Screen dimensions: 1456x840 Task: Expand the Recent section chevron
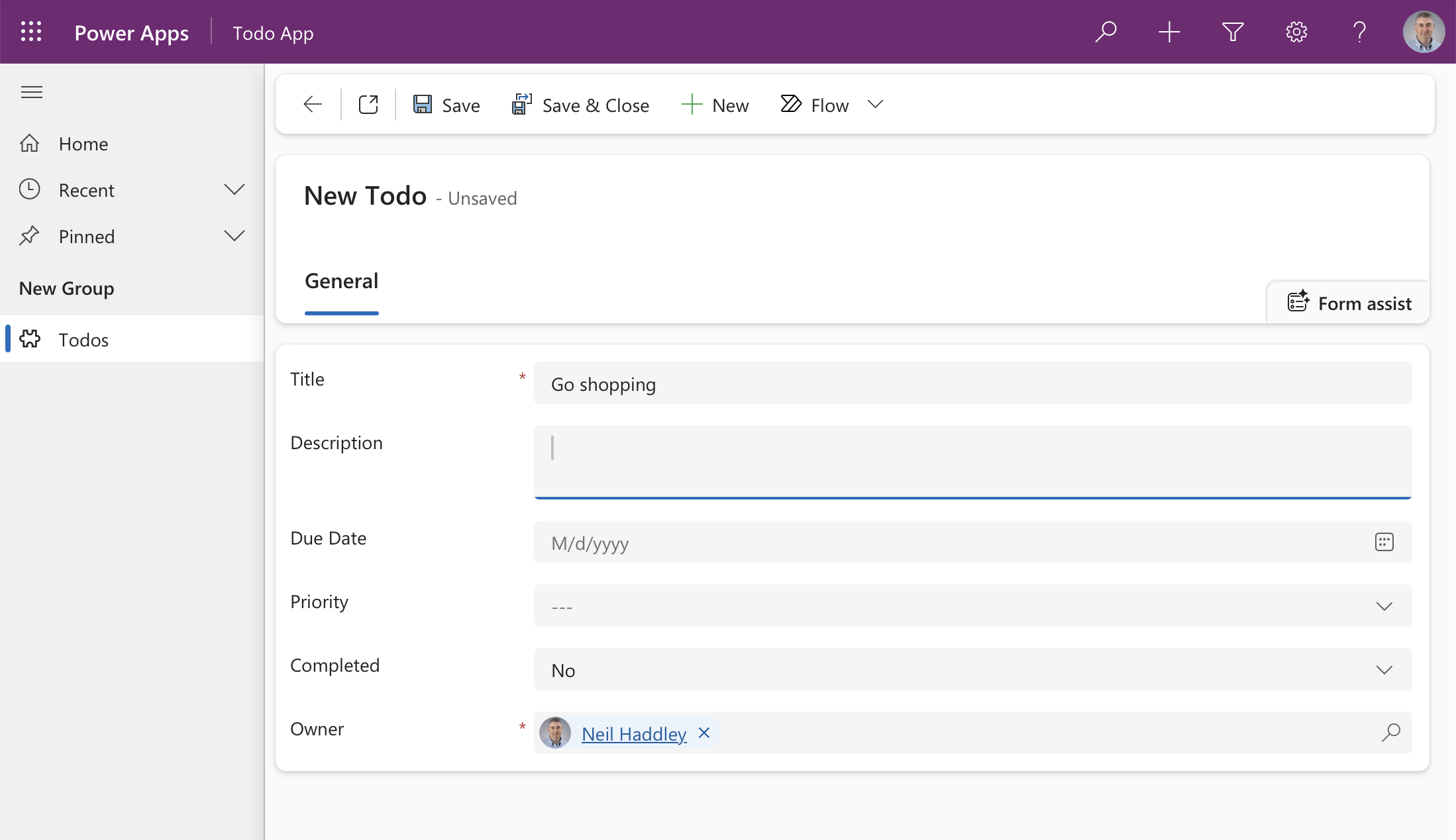pos(234,189)
